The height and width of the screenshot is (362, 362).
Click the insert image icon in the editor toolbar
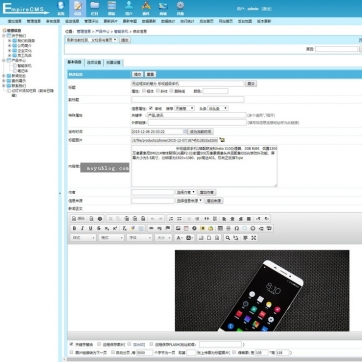coord(178,228)
